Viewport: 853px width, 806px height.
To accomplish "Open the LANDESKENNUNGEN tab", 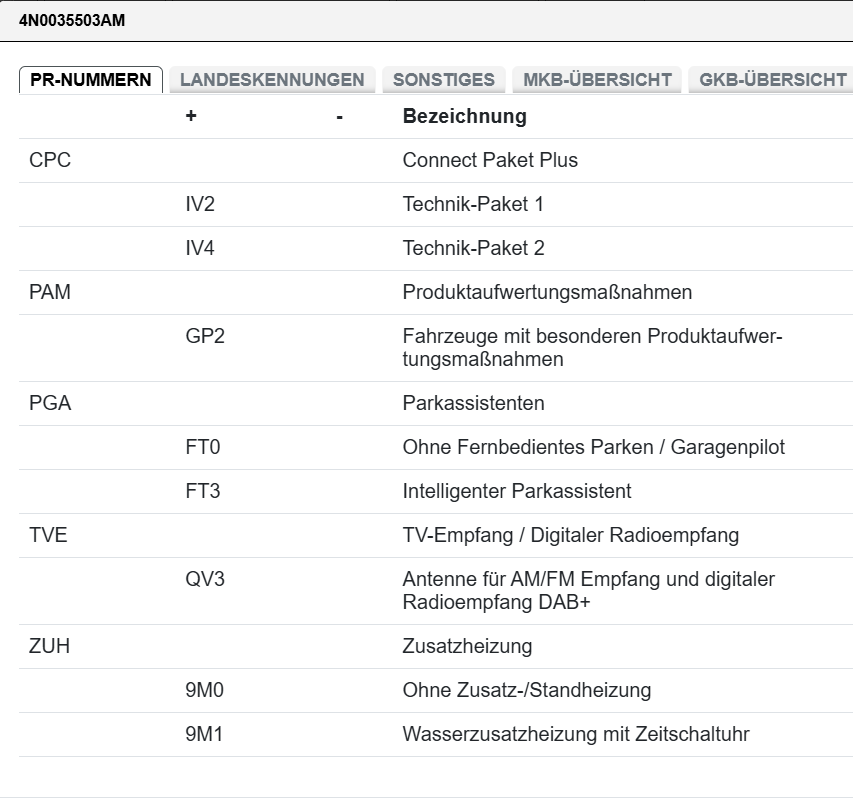I will point(272,80).
